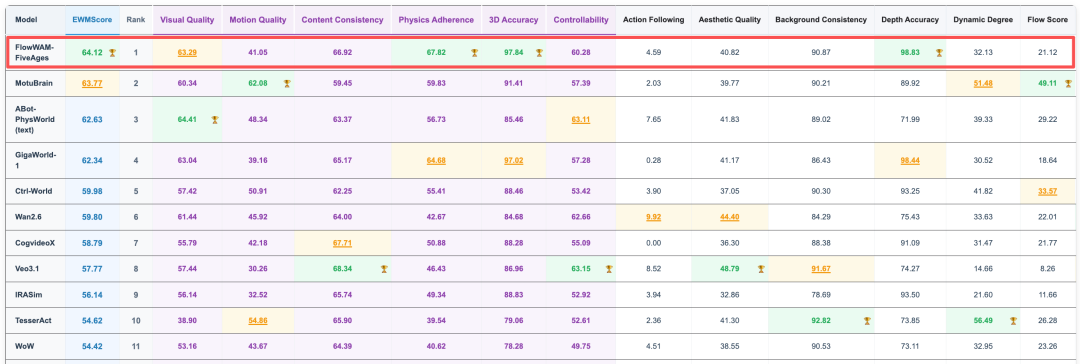Screen dimensions: 1080x364
Task: Click EWMScore value 54.42
Action: click(92, 346)
